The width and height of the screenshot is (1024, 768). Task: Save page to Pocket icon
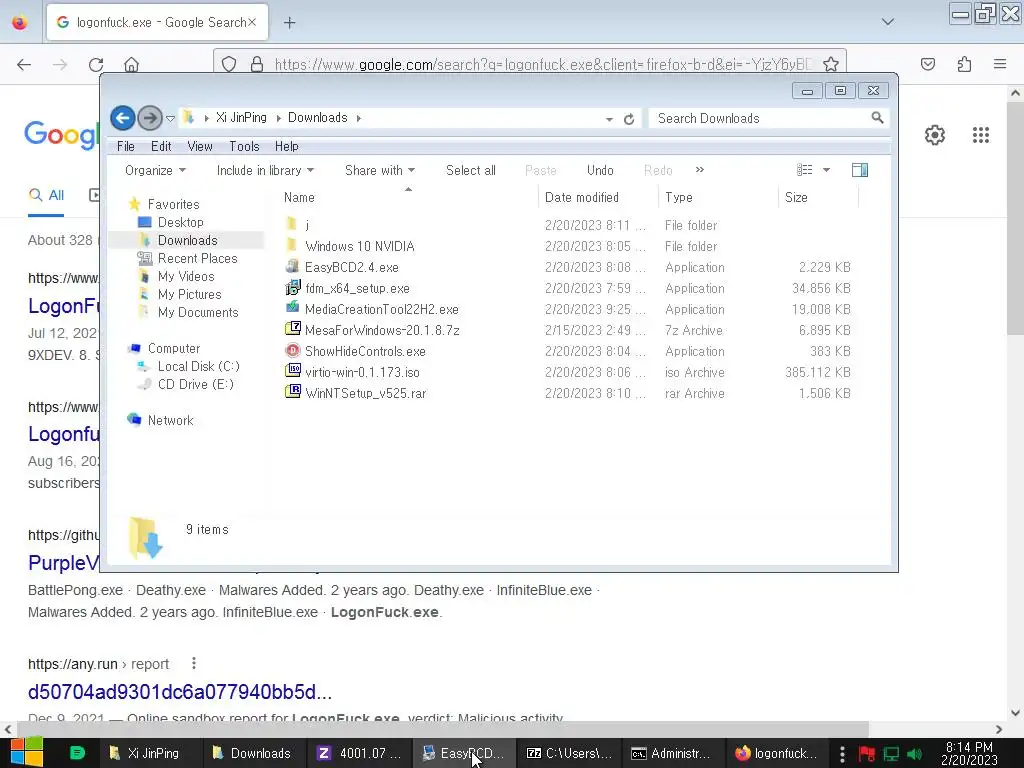(x=928, y=64)
